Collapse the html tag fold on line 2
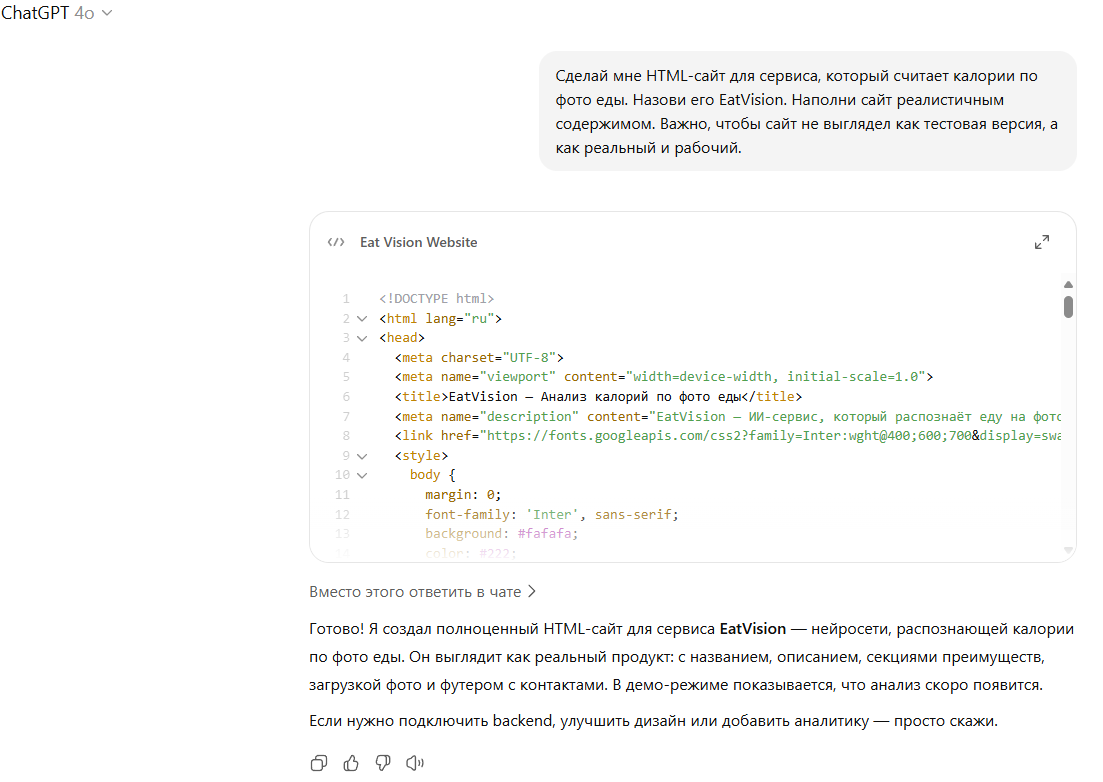 (x=362, y=319)
